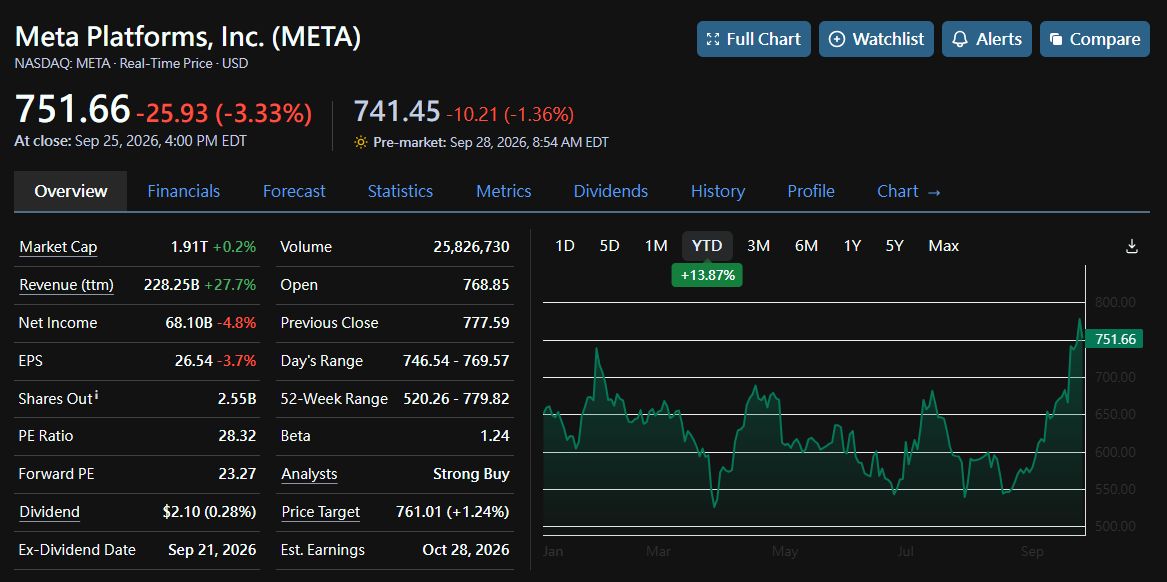
Task: Click the 52-Week Range value 520.26 - 779.82
Action: [x=456, y=399]
